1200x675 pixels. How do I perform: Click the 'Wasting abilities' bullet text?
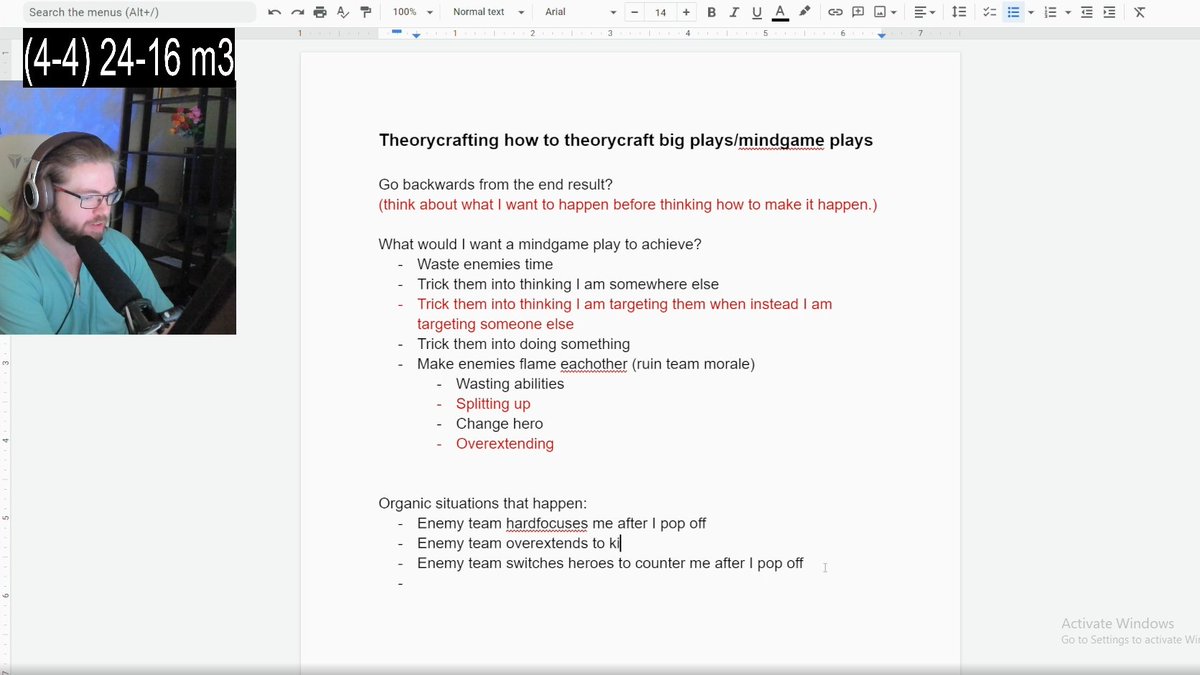[510, 384]
